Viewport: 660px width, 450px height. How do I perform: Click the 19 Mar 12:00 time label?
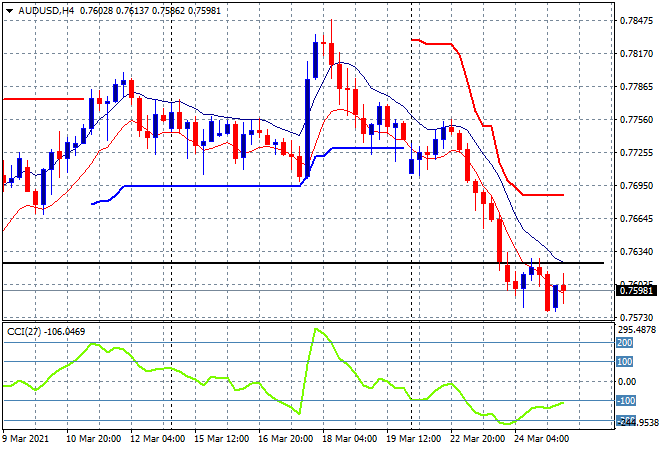[413, 439]
